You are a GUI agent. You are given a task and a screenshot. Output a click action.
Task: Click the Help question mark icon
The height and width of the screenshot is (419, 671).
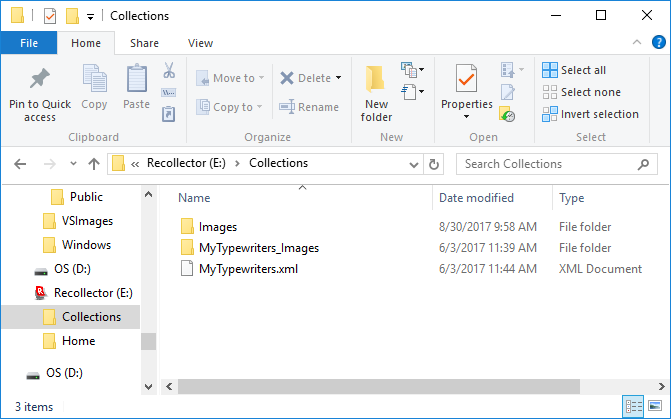(657, 43)
